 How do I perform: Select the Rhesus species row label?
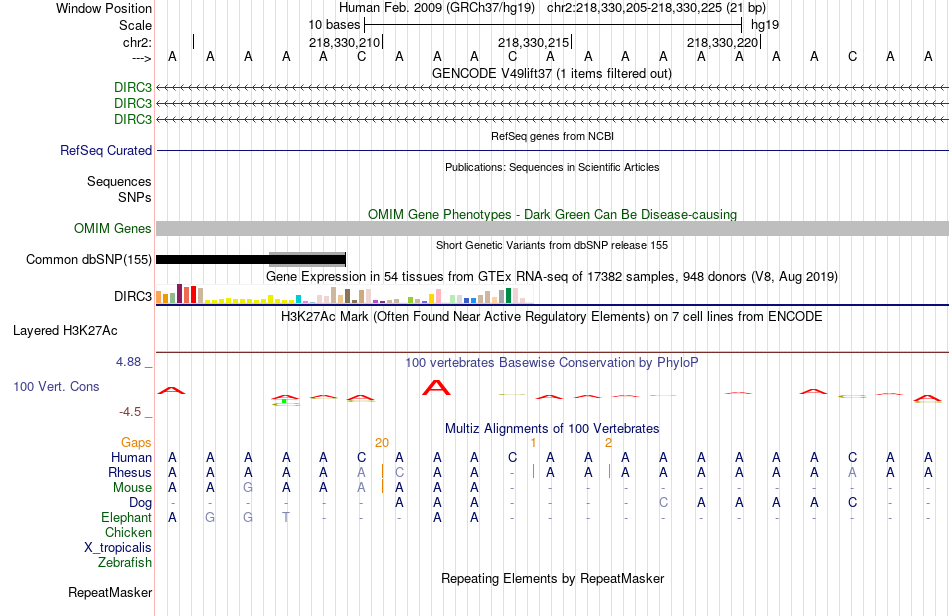(x=130, y=472)
